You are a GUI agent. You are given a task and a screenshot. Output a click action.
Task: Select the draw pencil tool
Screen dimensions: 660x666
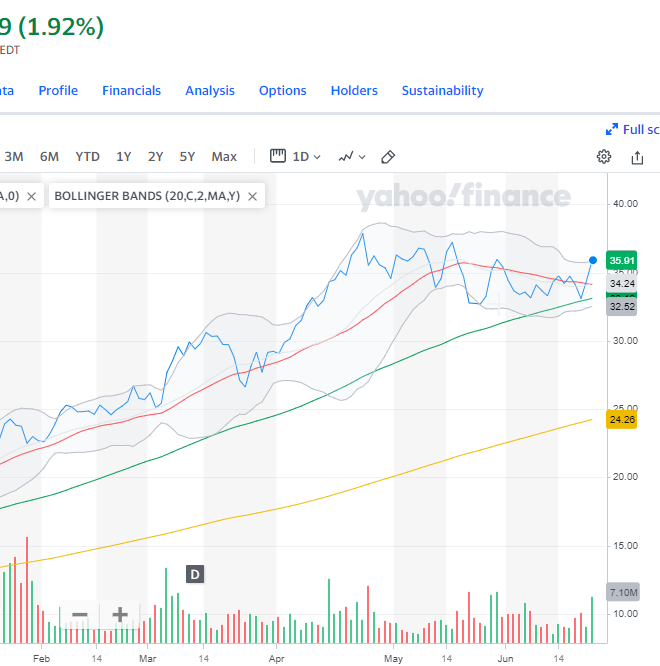pos(389,157)
